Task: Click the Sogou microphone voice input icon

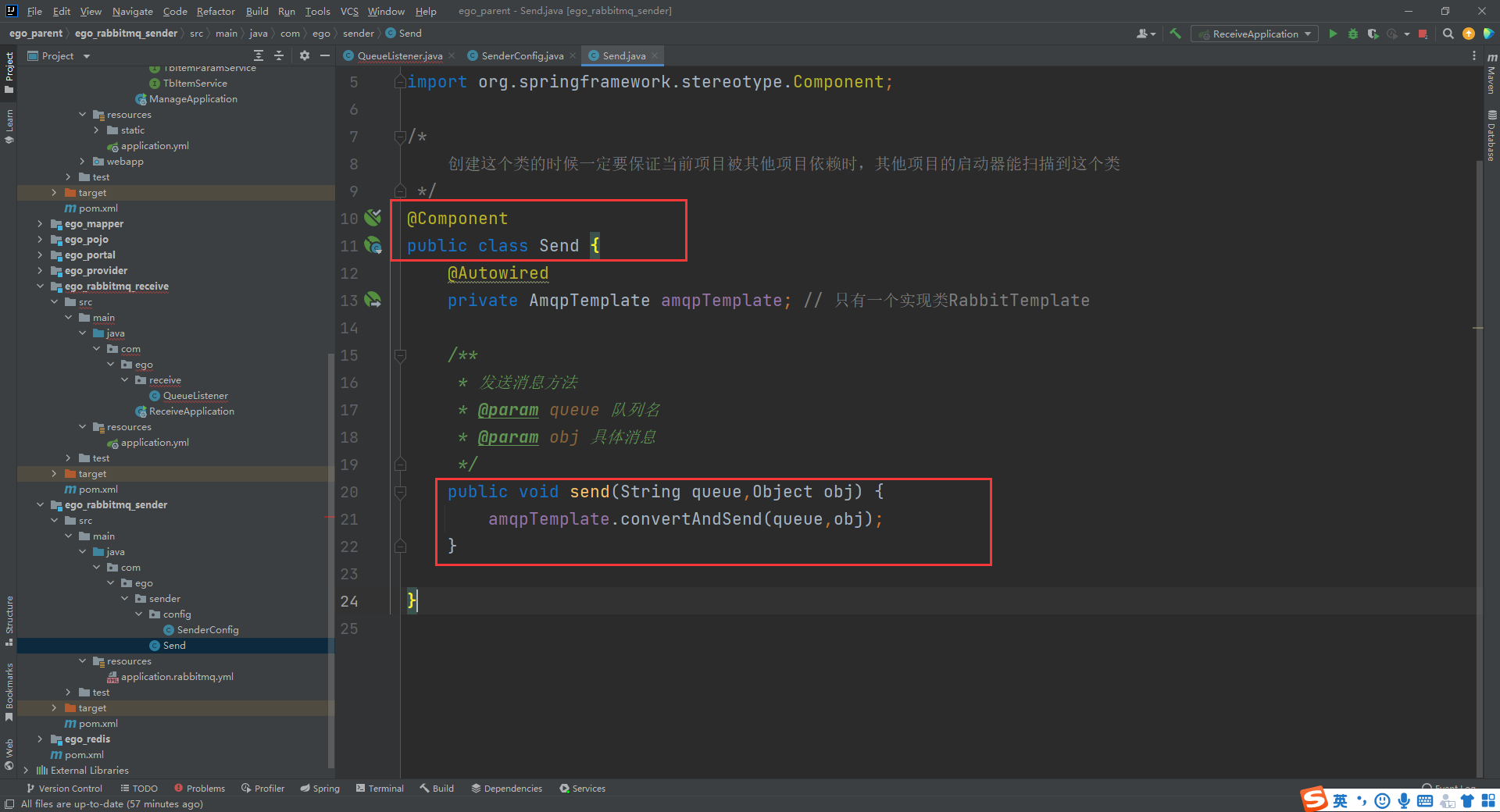Action: 1404,800
